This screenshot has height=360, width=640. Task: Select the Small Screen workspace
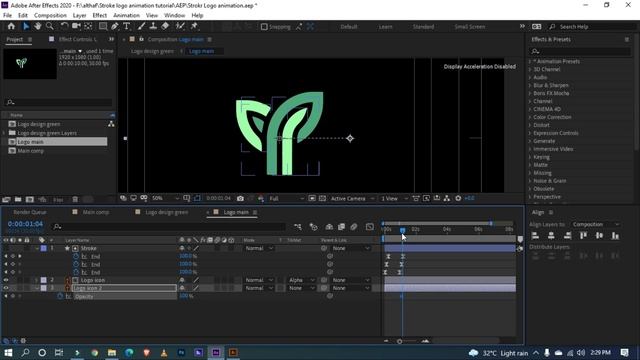[x=470, y=27]
